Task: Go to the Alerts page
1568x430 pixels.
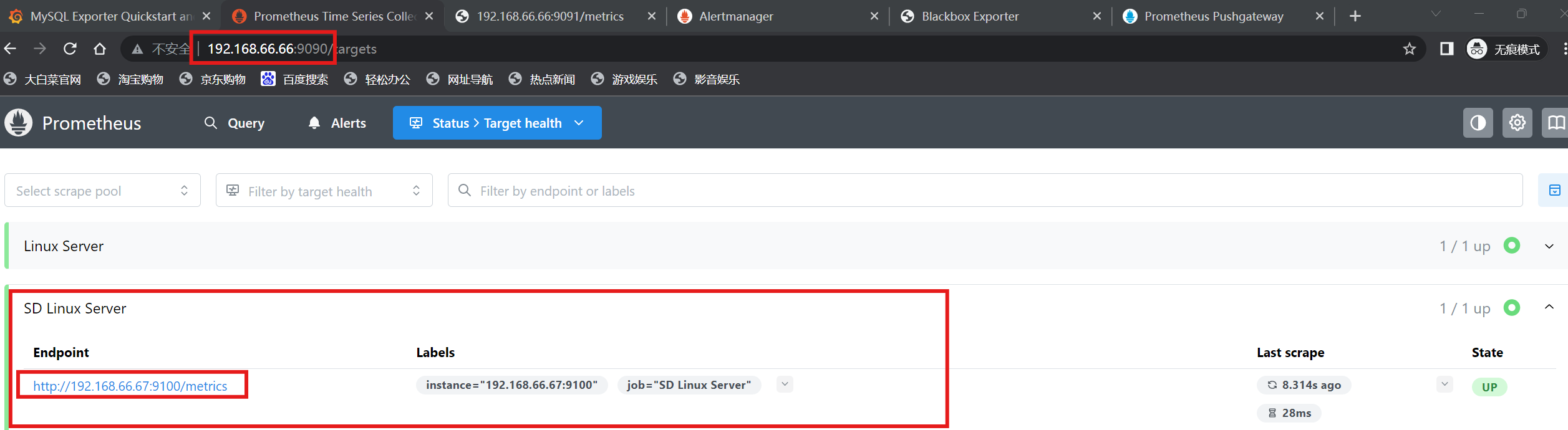Action: coord(337,123)
